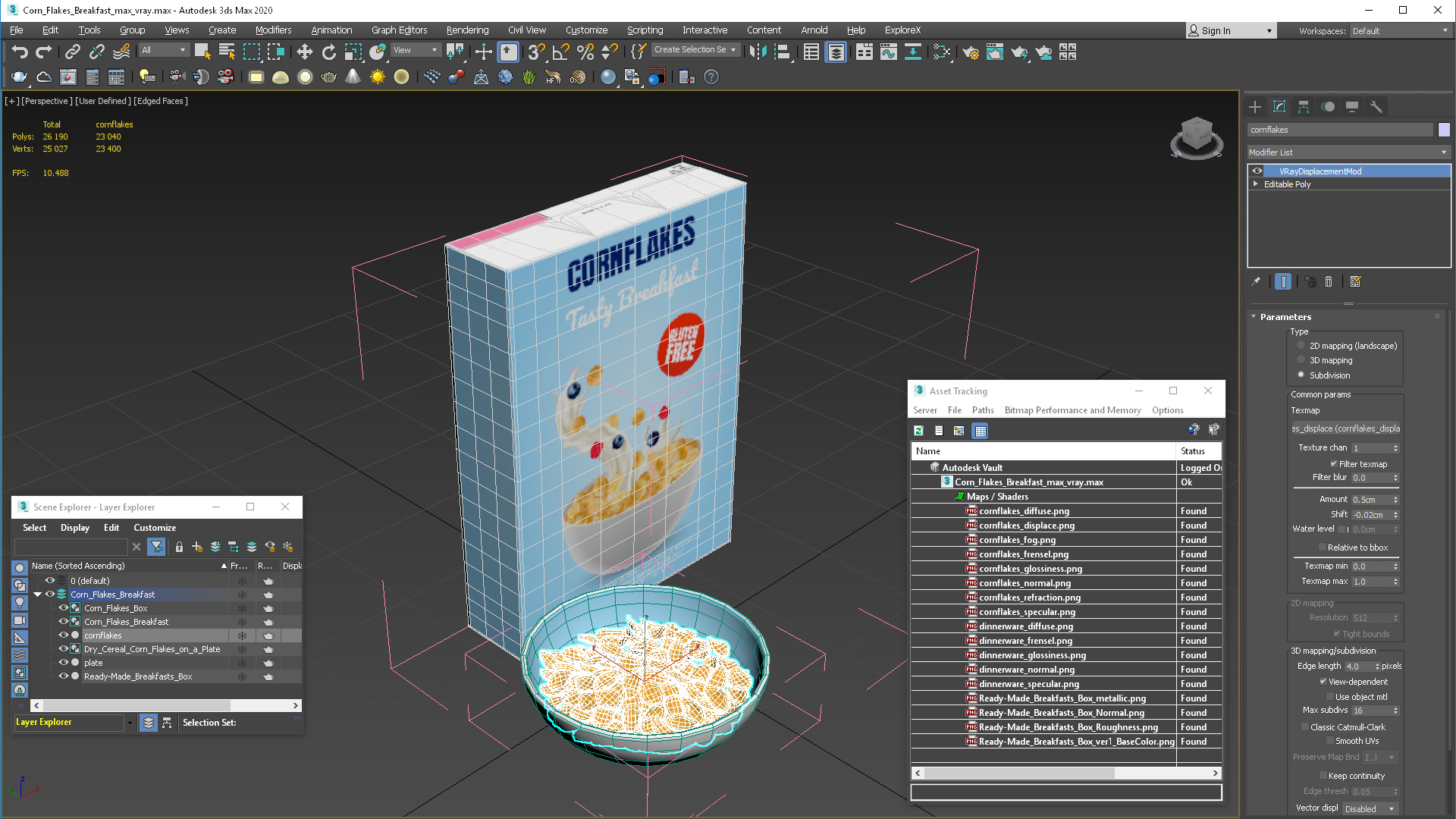Open the Graph Editors menu
Image resolution: width=1456 pixels, height=819 pixels.
(x=399, y=30)
